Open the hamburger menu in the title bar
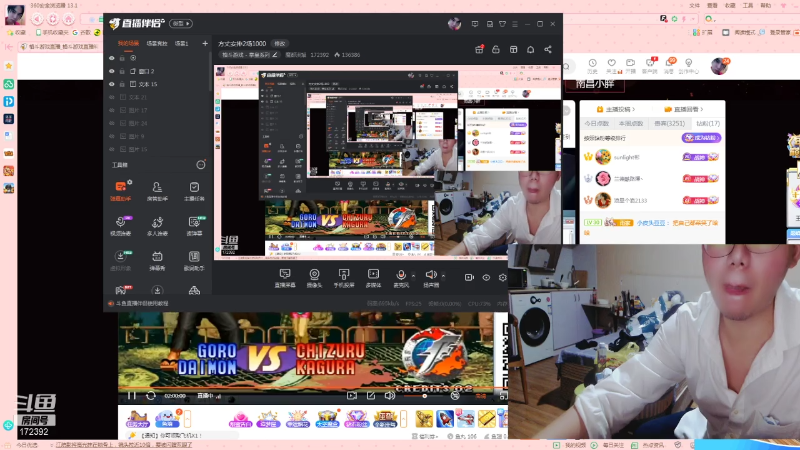 [515, 24]
